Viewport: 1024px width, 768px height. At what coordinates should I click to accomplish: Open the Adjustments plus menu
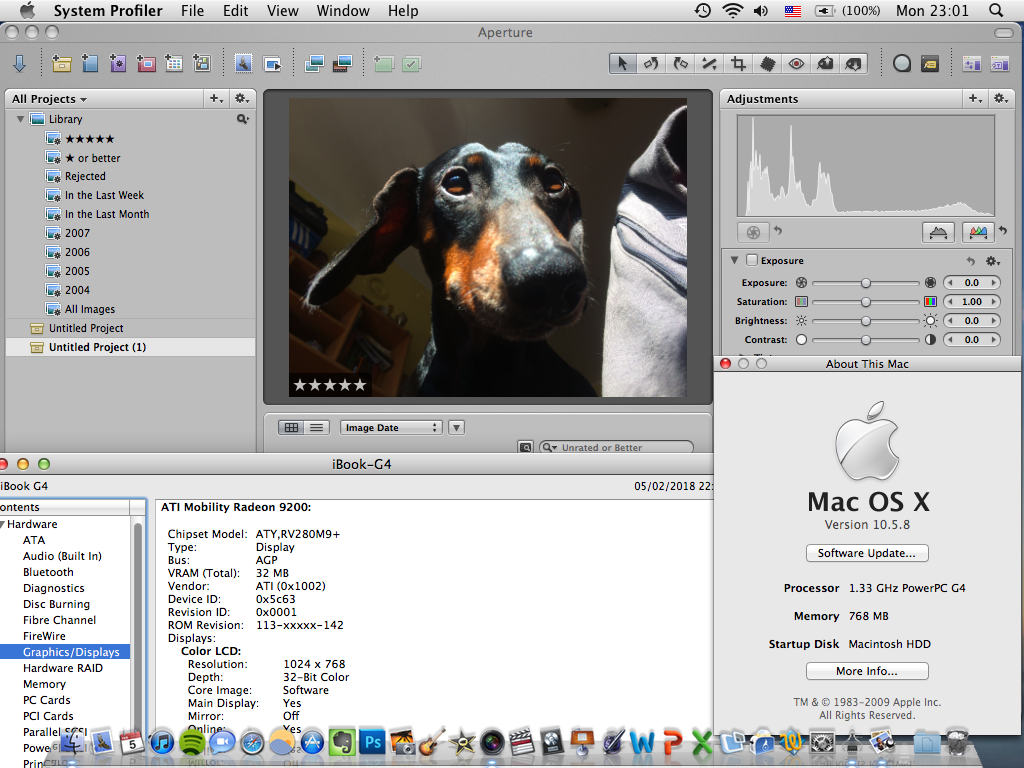pyautogui.click(x=975, y=99)
